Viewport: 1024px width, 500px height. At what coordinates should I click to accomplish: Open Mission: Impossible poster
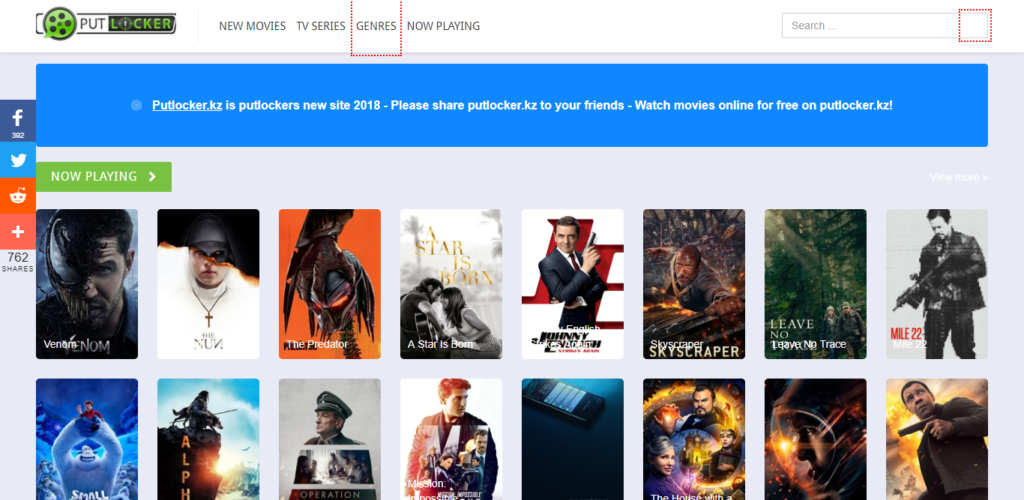(451, 439)
